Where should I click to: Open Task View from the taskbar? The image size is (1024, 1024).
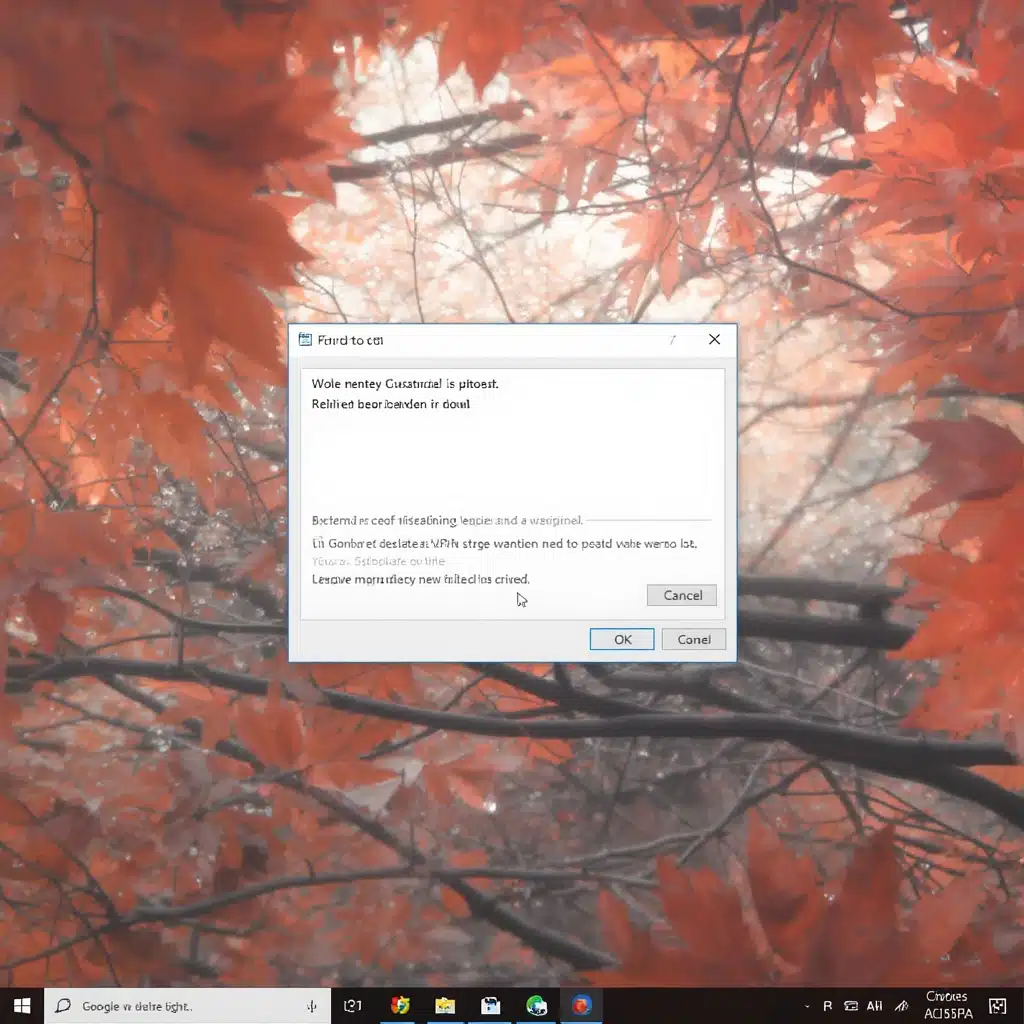tap(353, 1005)
